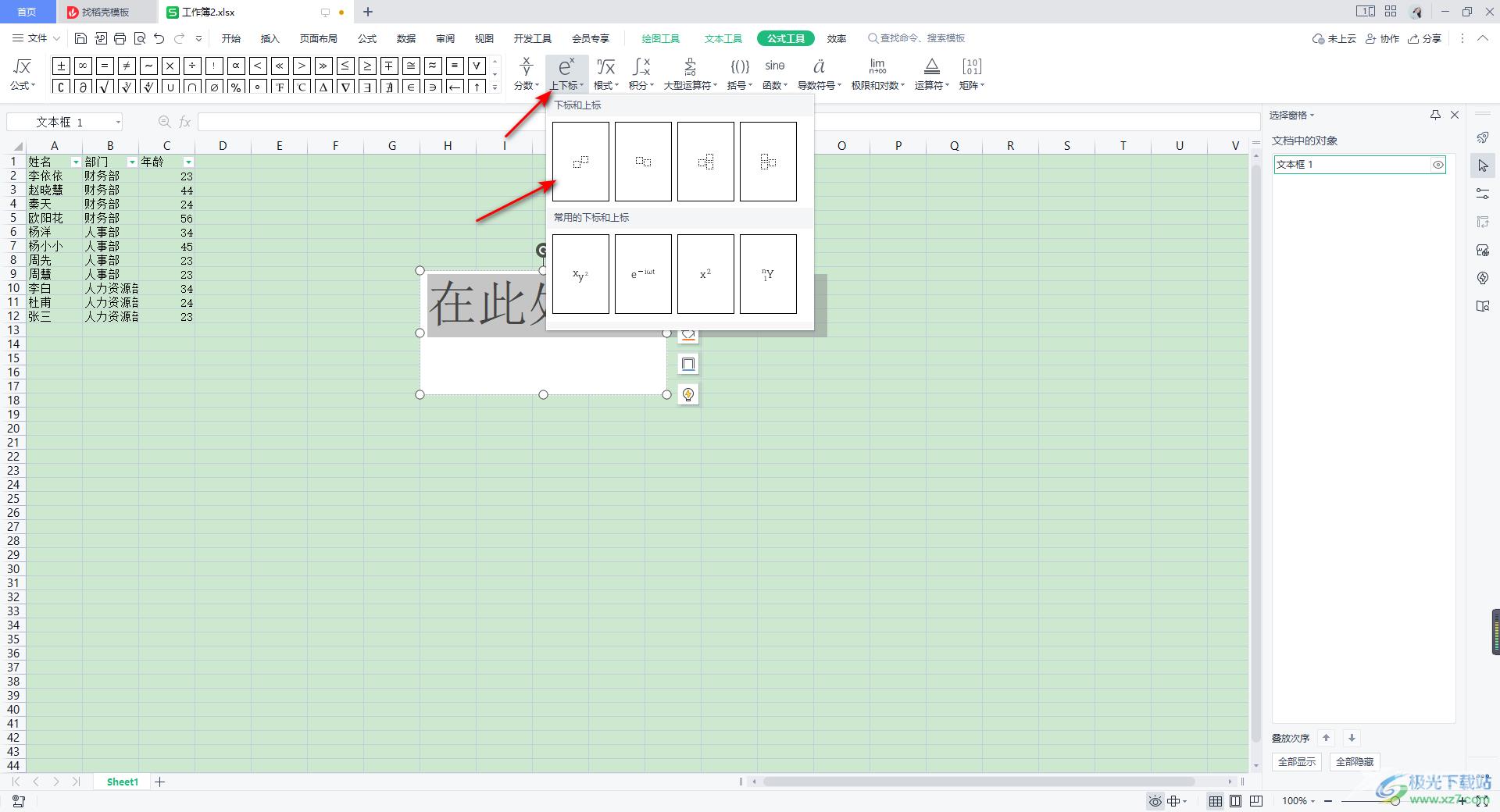The height and width of the screenshot is (812, 1500).
Task: Open the filter dropdown on 部门 column
Action: click(132, 162)
